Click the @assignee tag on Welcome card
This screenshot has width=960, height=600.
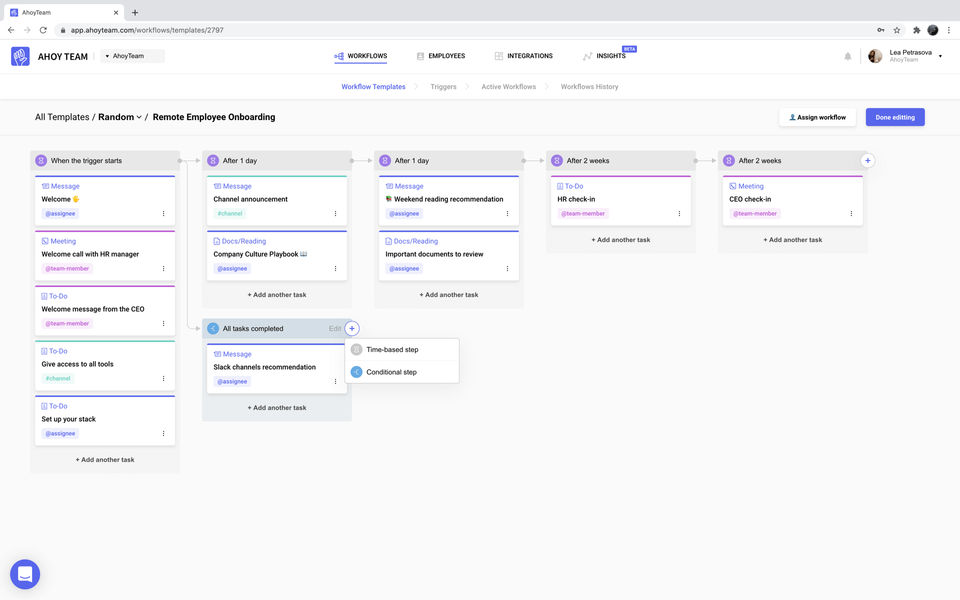[x=60, y=214]
